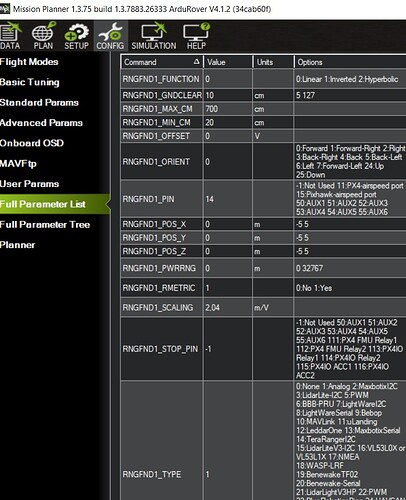406x500 pixels.
Task: Click the '0:Linear 1:Inverted 2:Hyperbolic' options
Action: point(347,79)
